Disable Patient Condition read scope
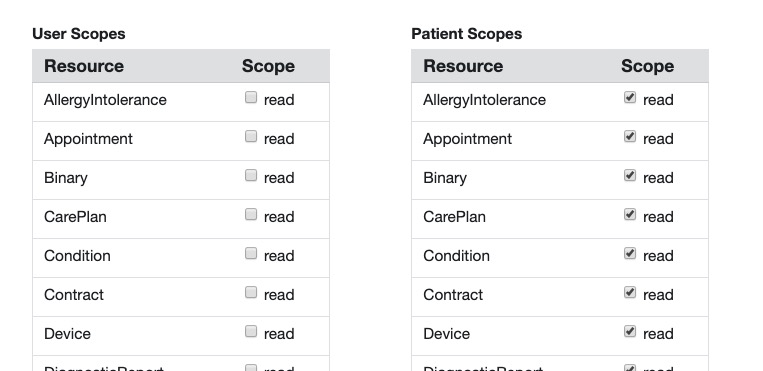 tap(630, 253)
